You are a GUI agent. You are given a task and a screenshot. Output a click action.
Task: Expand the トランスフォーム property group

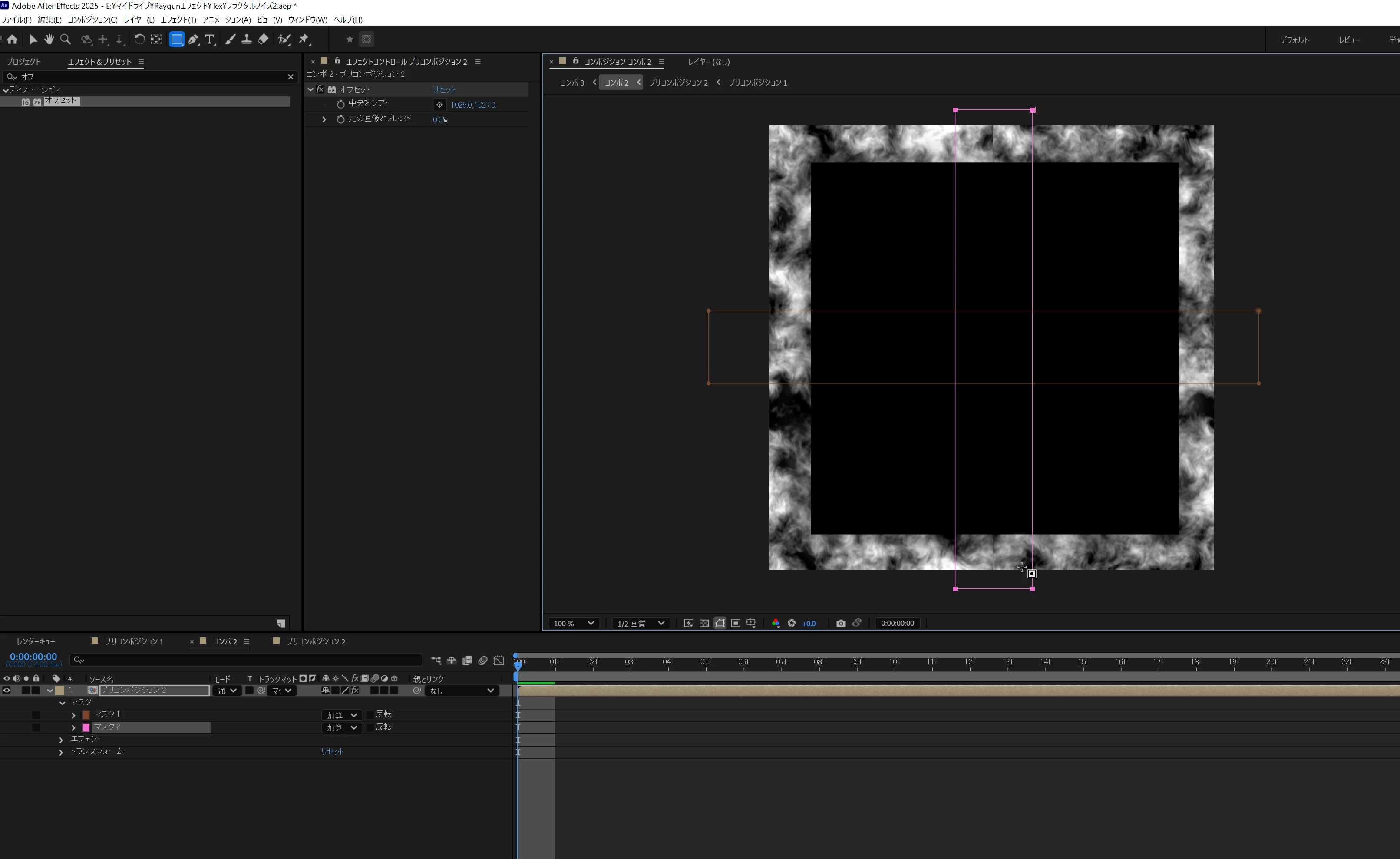coord(61,752)
